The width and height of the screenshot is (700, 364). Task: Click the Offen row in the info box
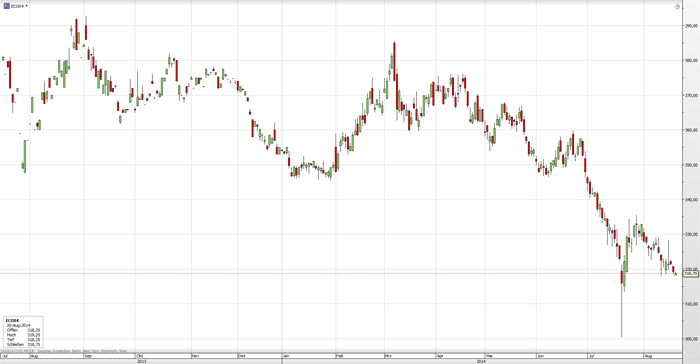coord(23,330)
